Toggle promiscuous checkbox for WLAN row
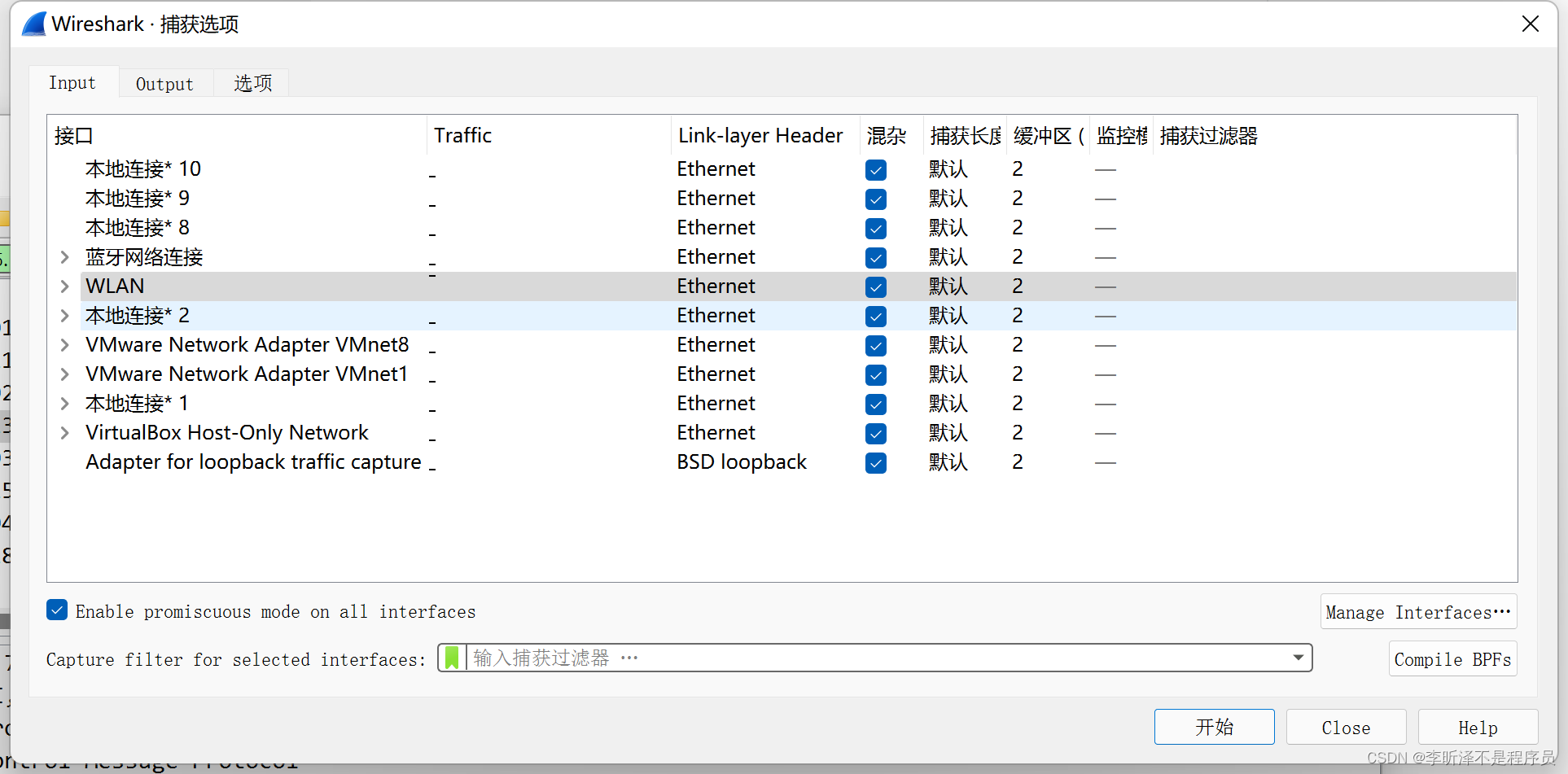Image resolution: width=1568 pixels, height=774 pixels. click(876, 287)
